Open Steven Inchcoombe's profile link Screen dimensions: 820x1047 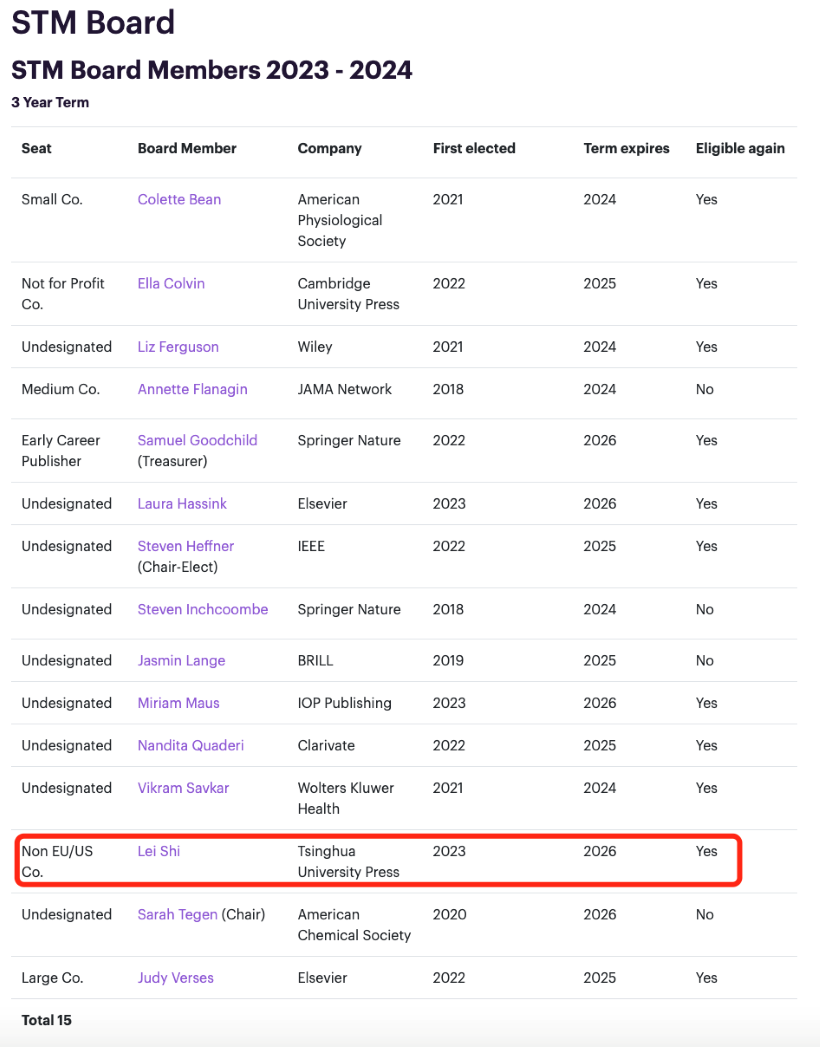pyautogui.click(x=203, y=609)
